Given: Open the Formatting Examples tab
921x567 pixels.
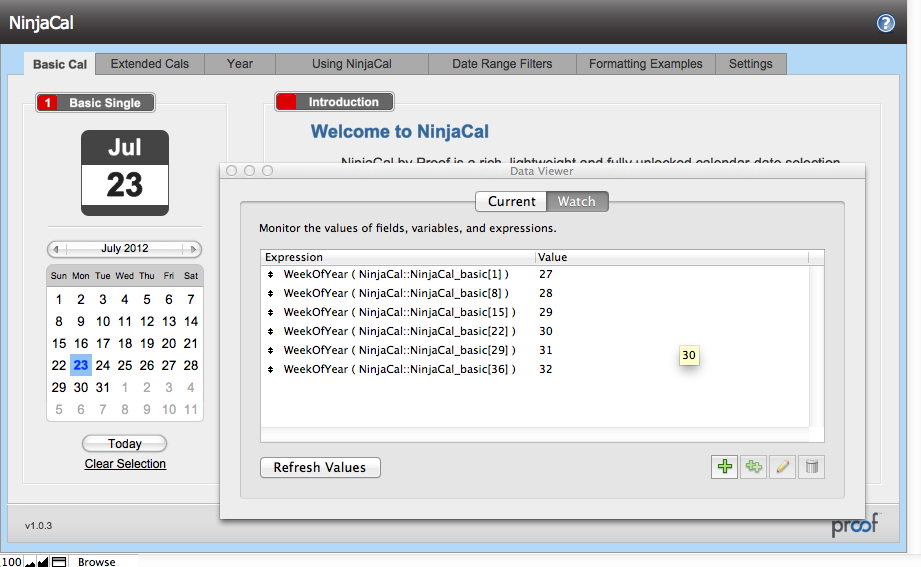Looking at the screenshot, I should [x=646, y=63].
